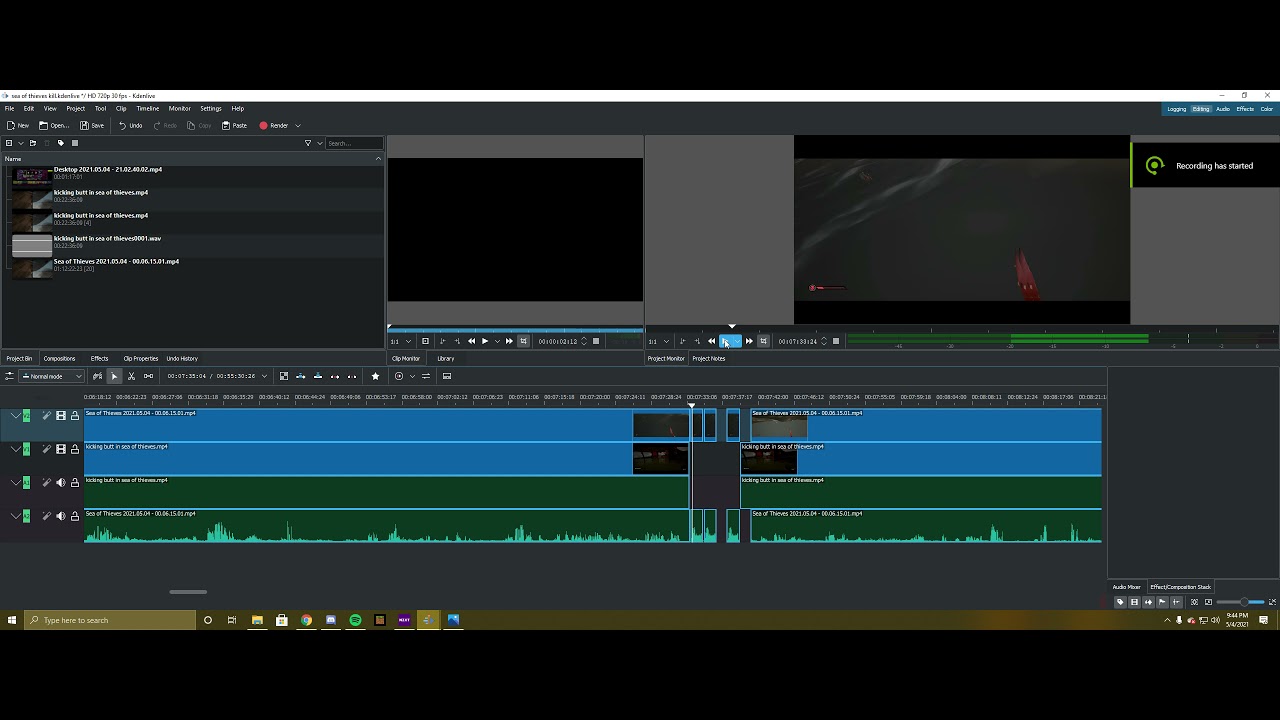Open Windows Start menu
The width and height of the screenshot is (1280, 720).
[x=12, y=620]
